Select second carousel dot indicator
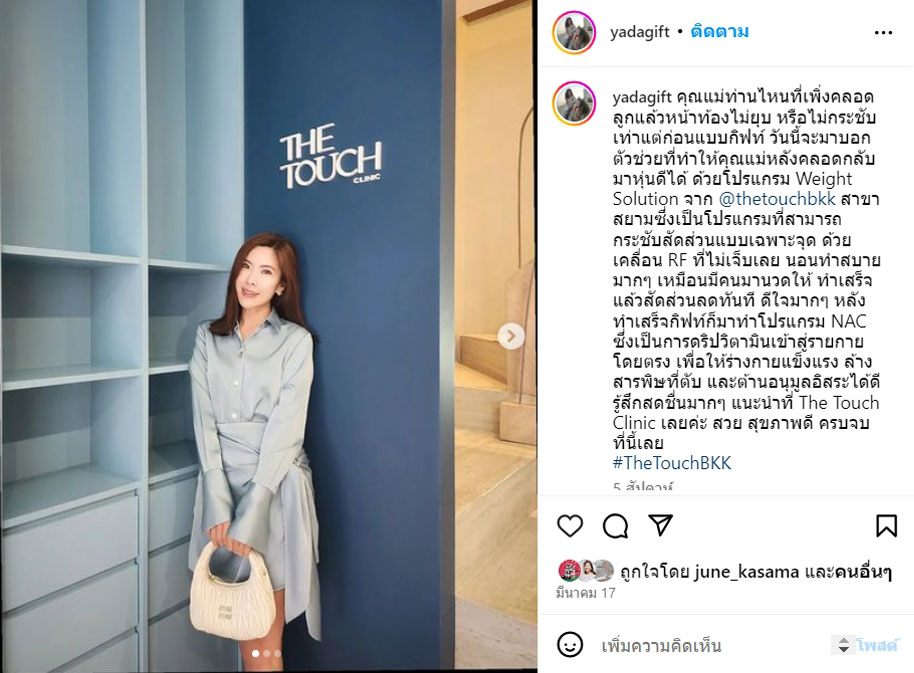Image resolution: width=914 pixels, height=673 pixels. (267, 653)
